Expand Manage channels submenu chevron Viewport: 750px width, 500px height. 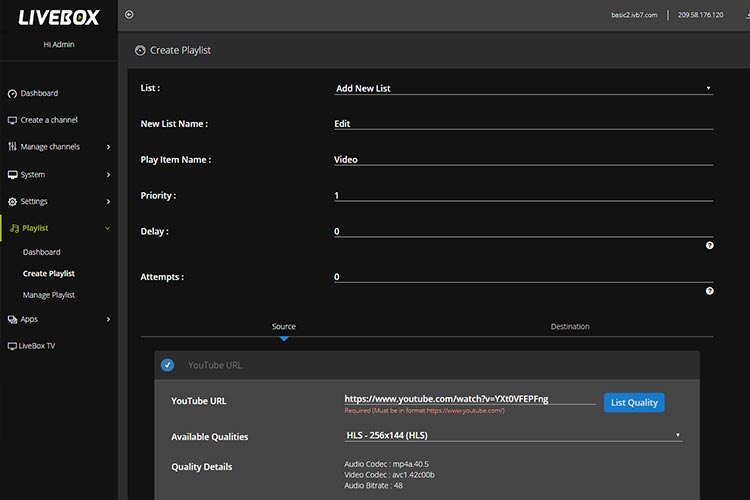[108, 147]
